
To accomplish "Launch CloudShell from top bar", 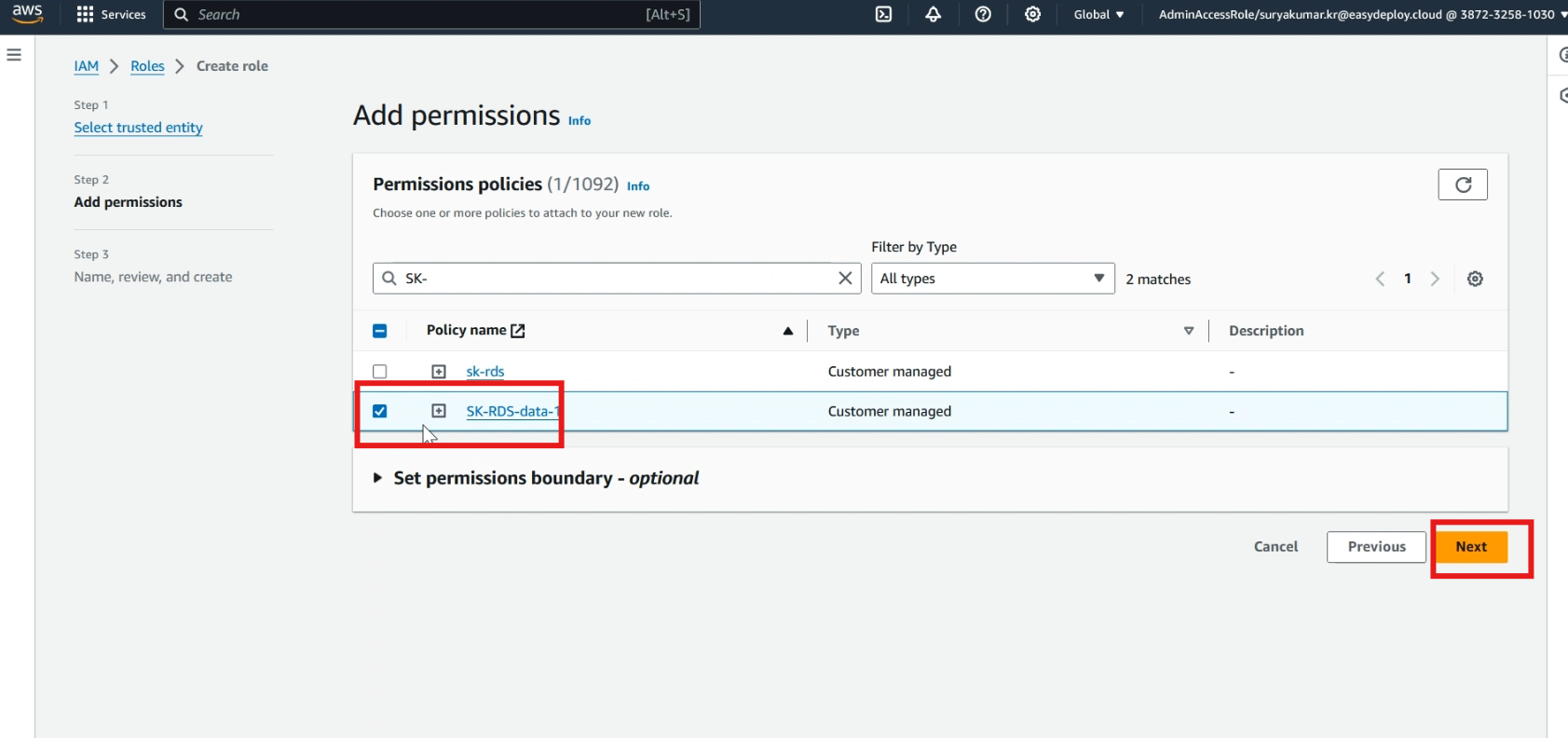I will pos(884,14).
